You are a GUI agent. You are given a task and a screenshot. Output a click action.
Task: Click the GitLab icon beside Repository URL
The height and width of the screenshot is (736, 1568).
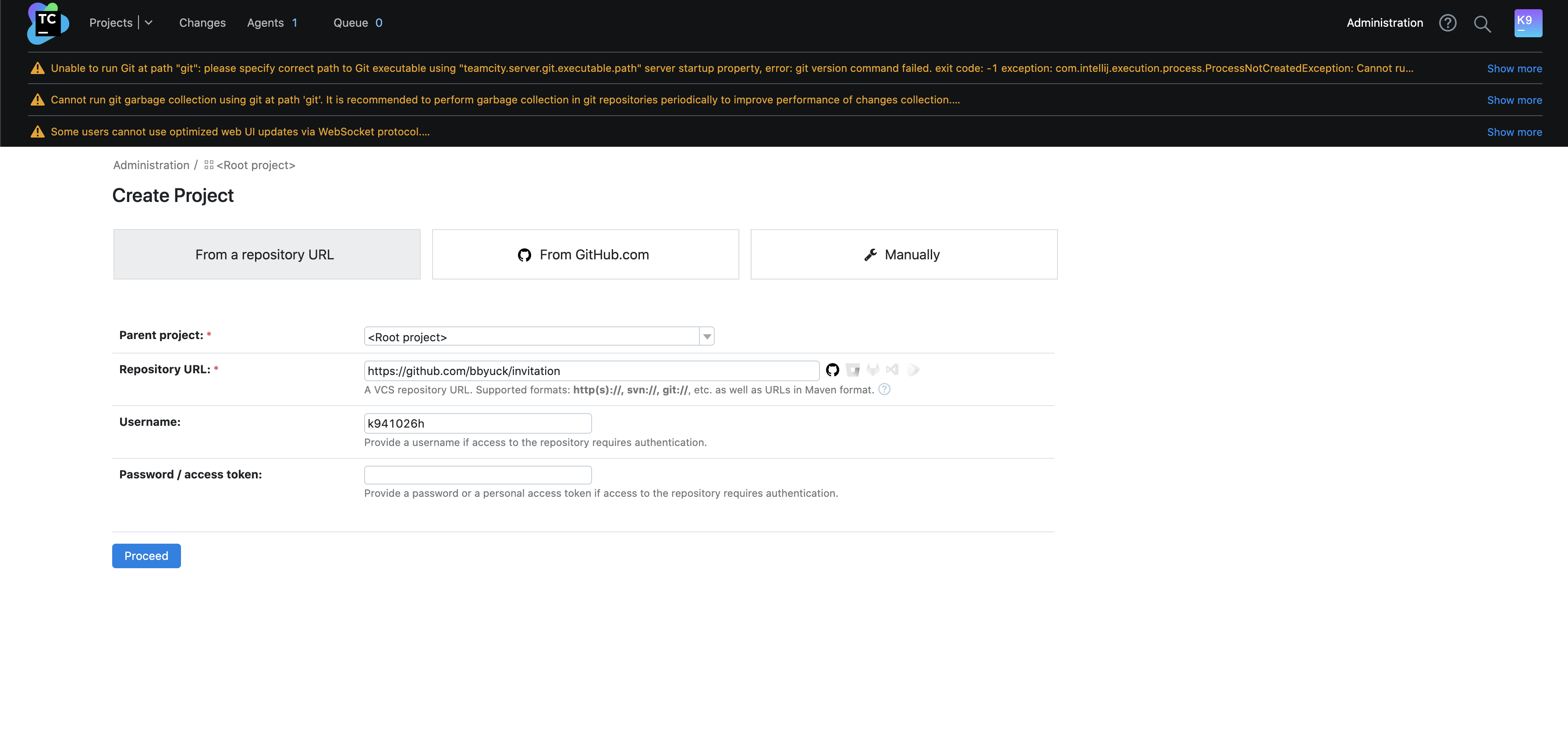pyautogui.click(x=873, y=370)
